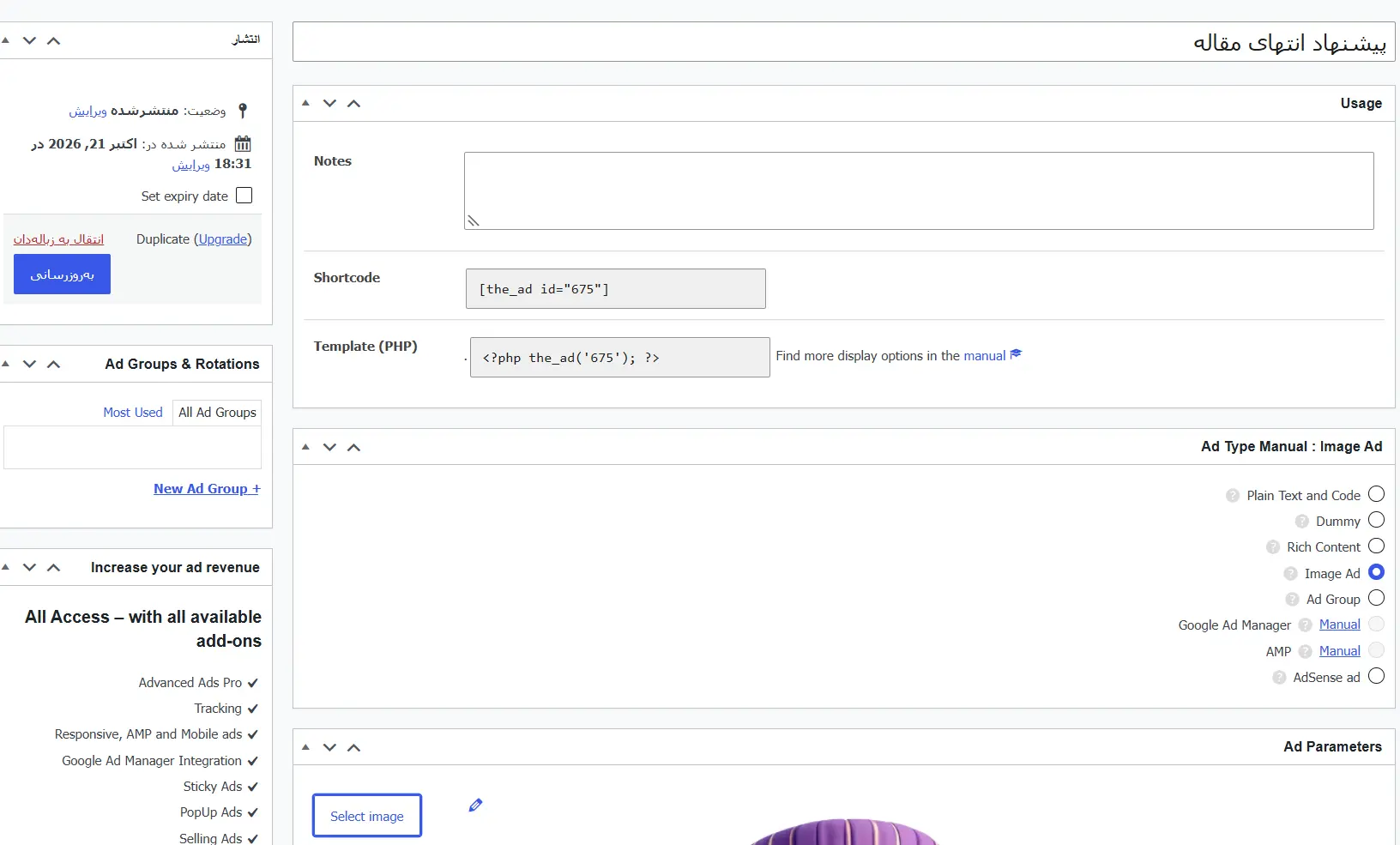1400x845 pixels.
Task: Enable the Set expiry date checkbox
Action: tap(244, 196)
